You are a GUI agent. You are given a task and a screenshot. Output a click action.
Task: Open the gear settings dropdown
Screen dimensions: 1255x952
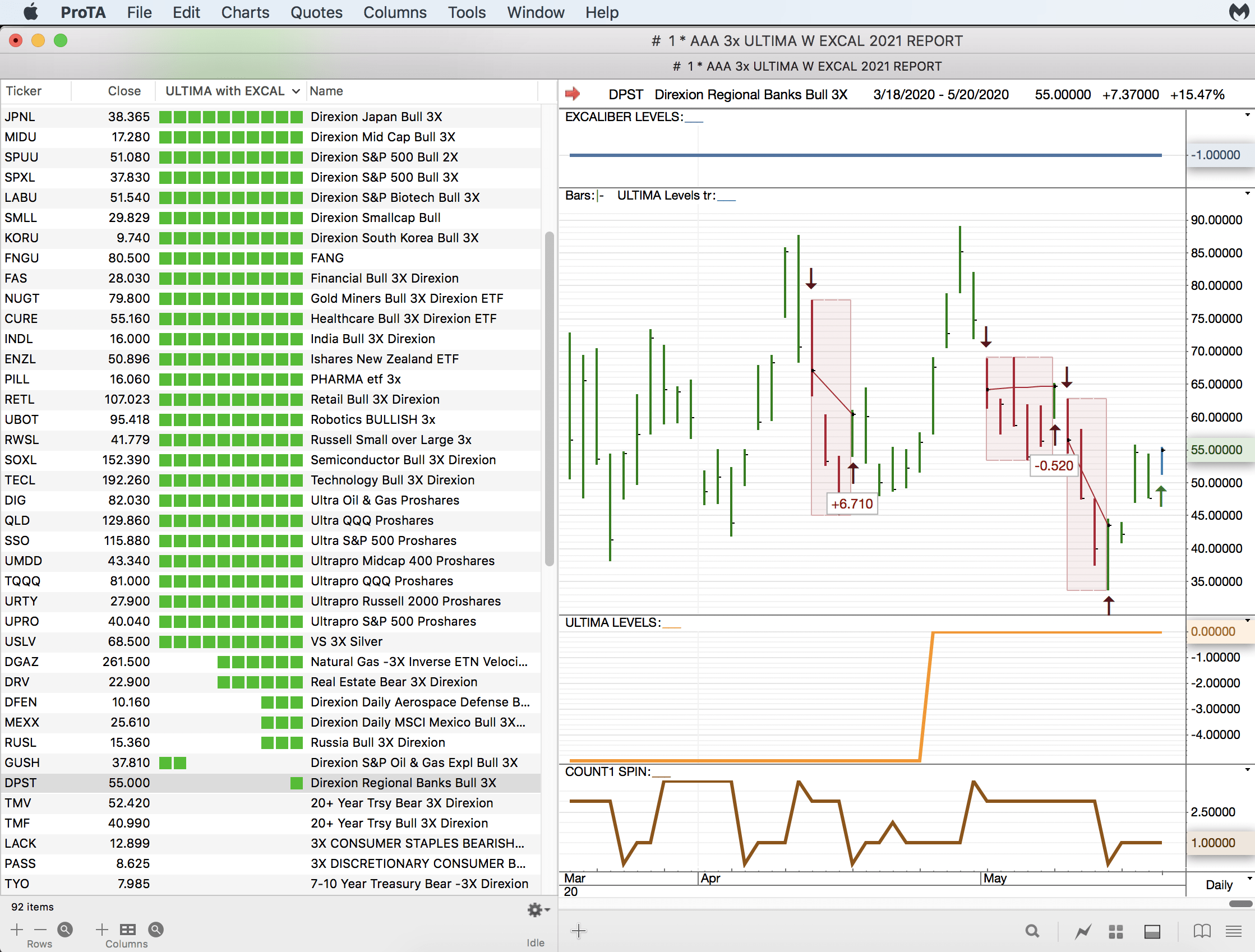(x=537, y=909)
